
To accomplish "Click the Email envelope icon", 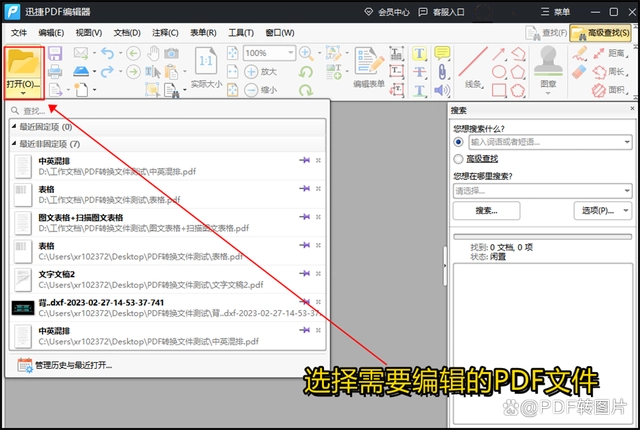I will point(81,53).
